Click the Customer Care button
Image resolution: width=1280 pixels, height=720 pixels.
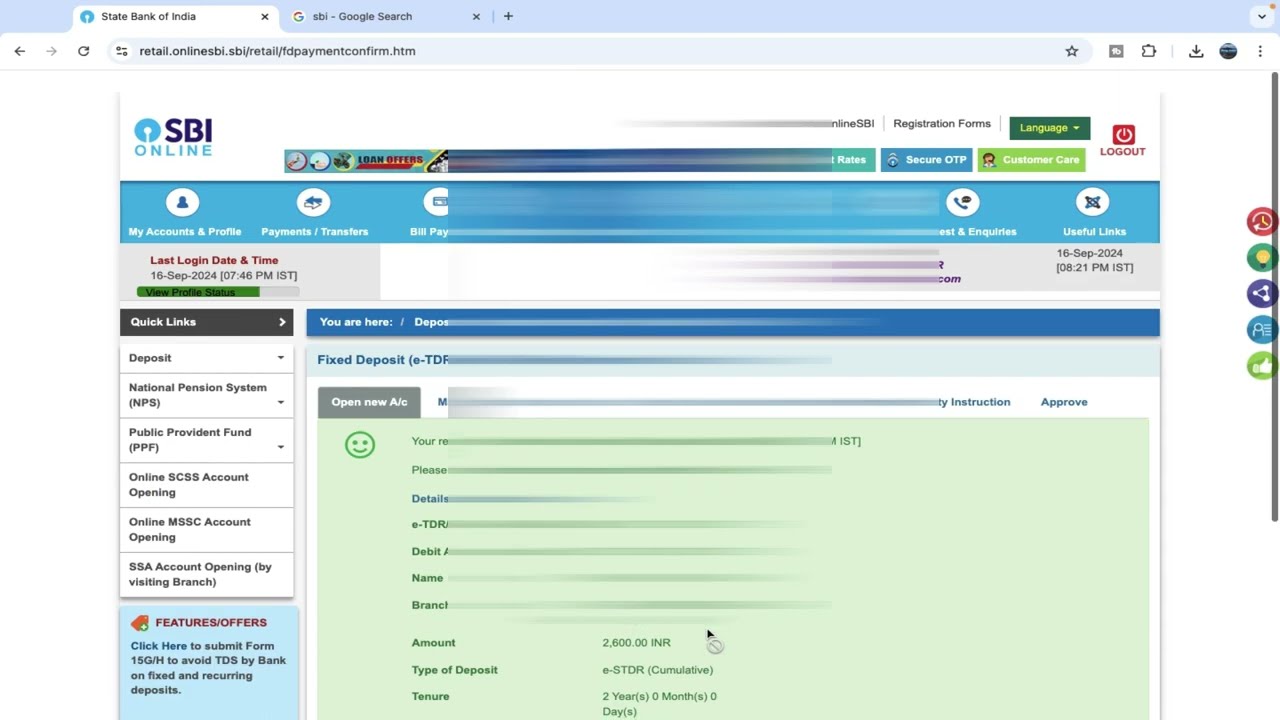(x=1031, y=160)
